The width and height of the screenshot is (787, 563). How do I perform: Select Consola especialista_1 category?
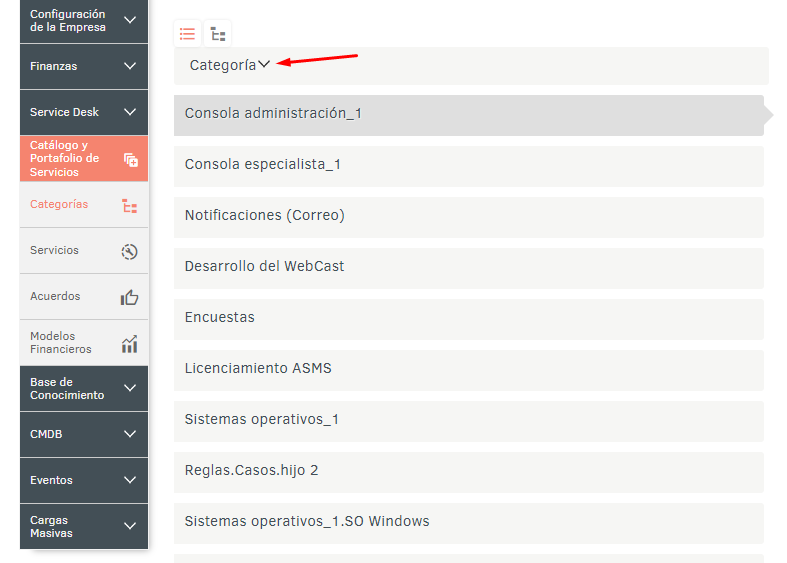click(x=469, y=167)
